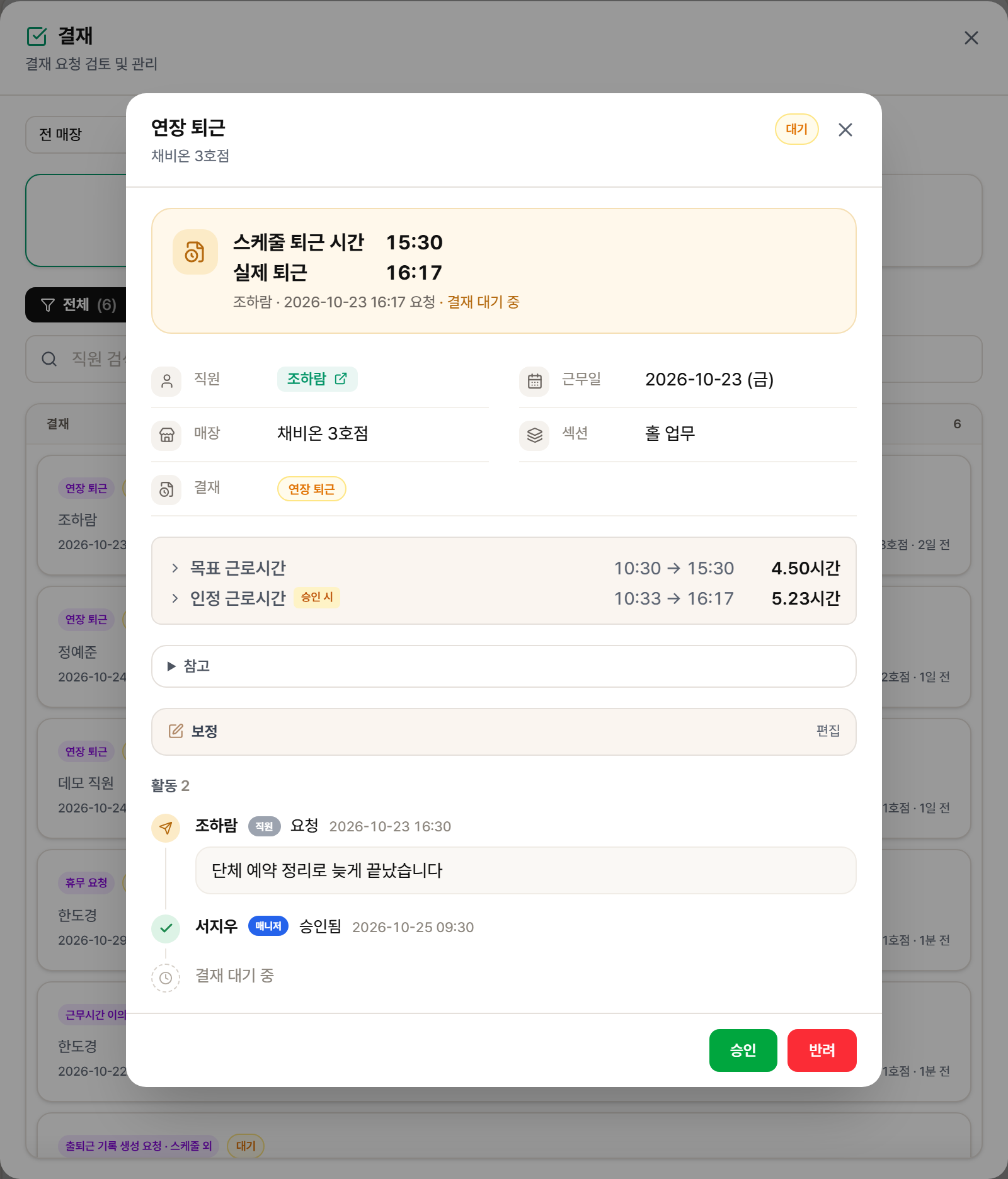
Task: Click the search magnifier icon in the background
Action: tap(49, 359)
